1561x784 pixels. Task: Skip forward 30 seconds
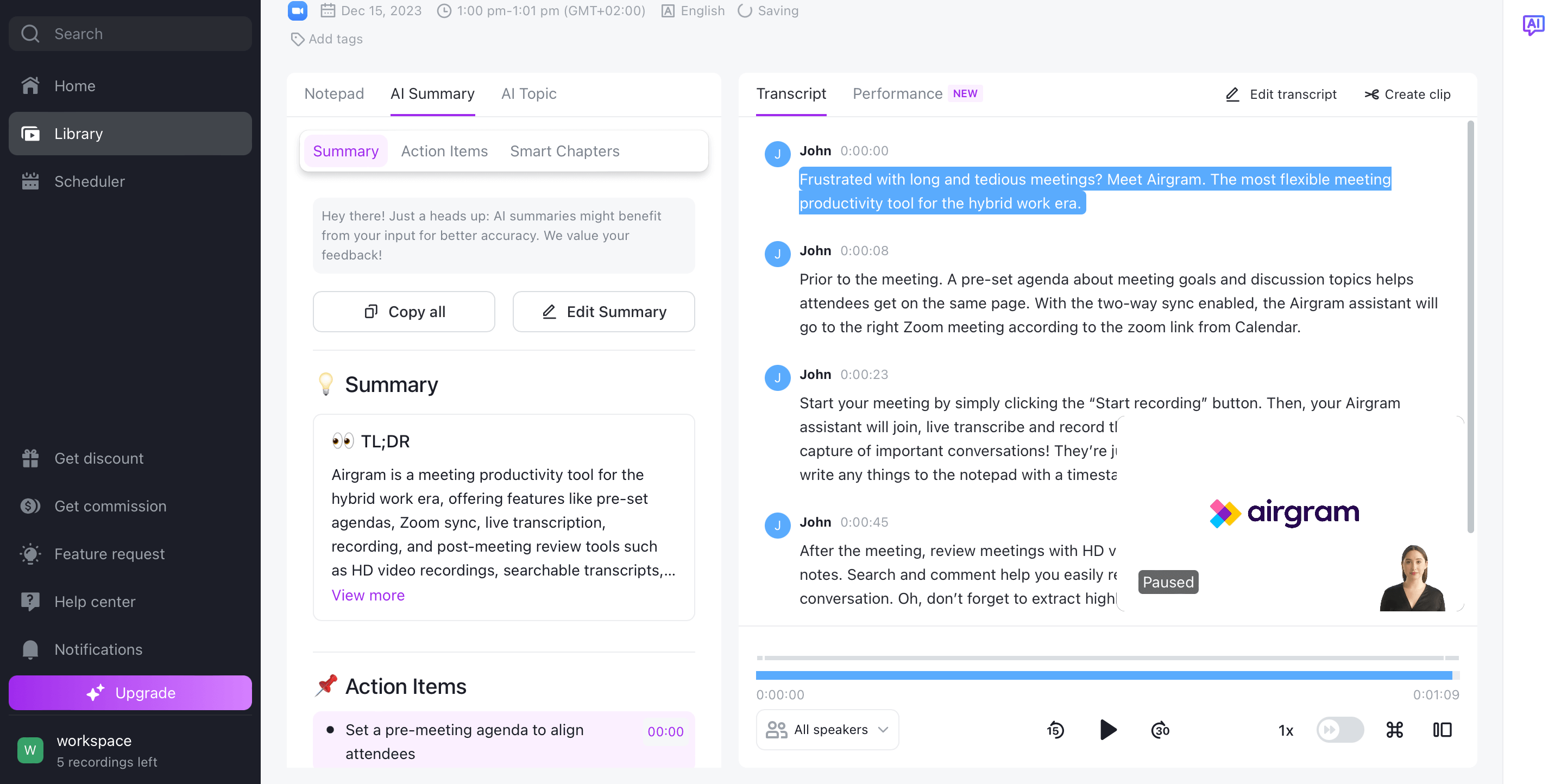1160,730
